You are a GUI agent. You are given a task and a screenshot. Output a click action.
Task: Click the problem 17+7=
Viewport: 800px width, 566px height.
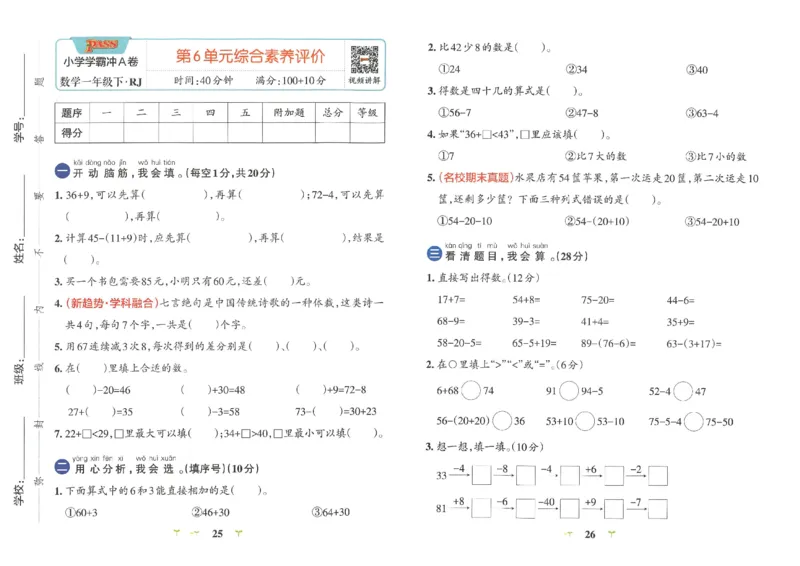pos(452,300)
